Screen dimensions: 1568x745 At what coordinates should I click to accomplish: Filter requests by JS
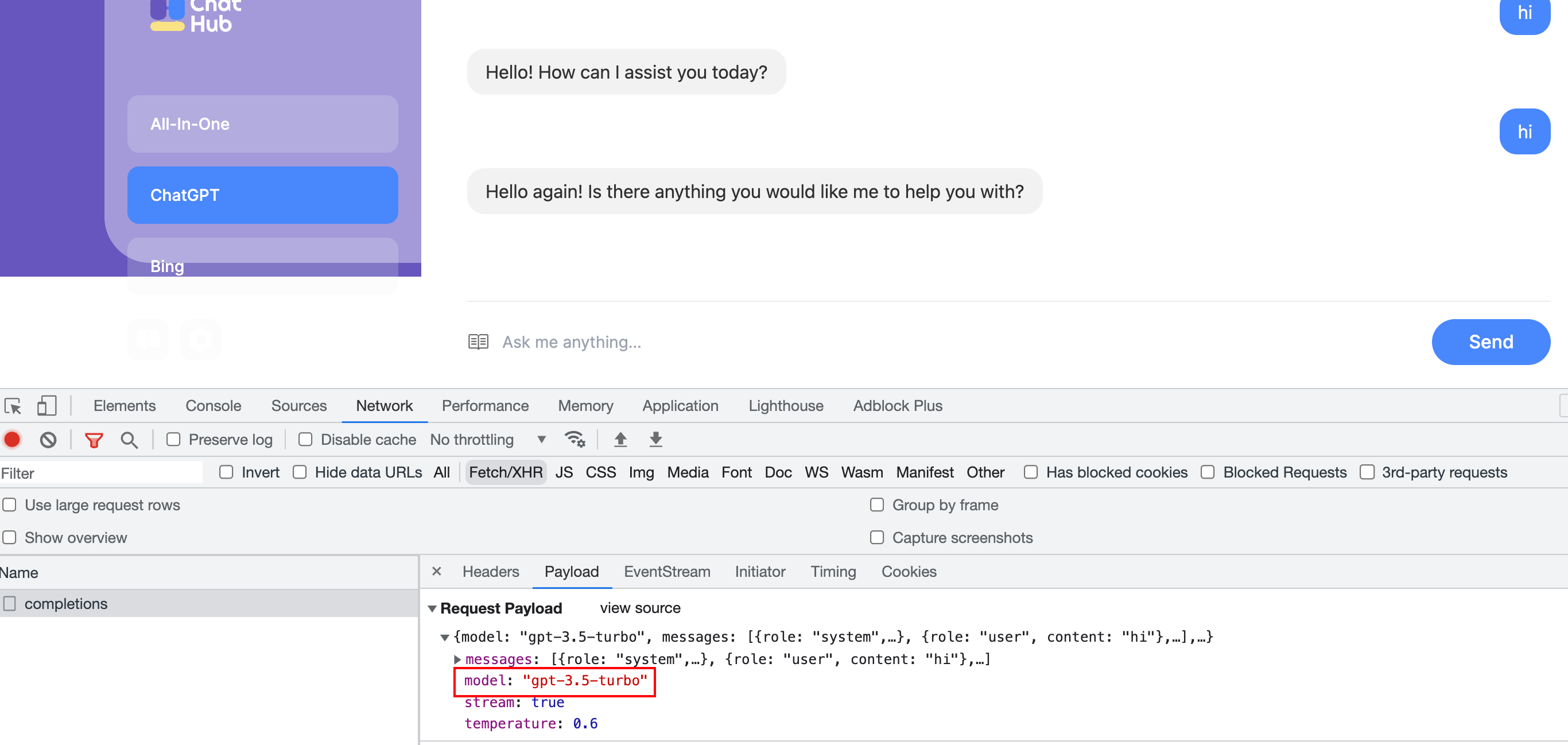point(564,472)
